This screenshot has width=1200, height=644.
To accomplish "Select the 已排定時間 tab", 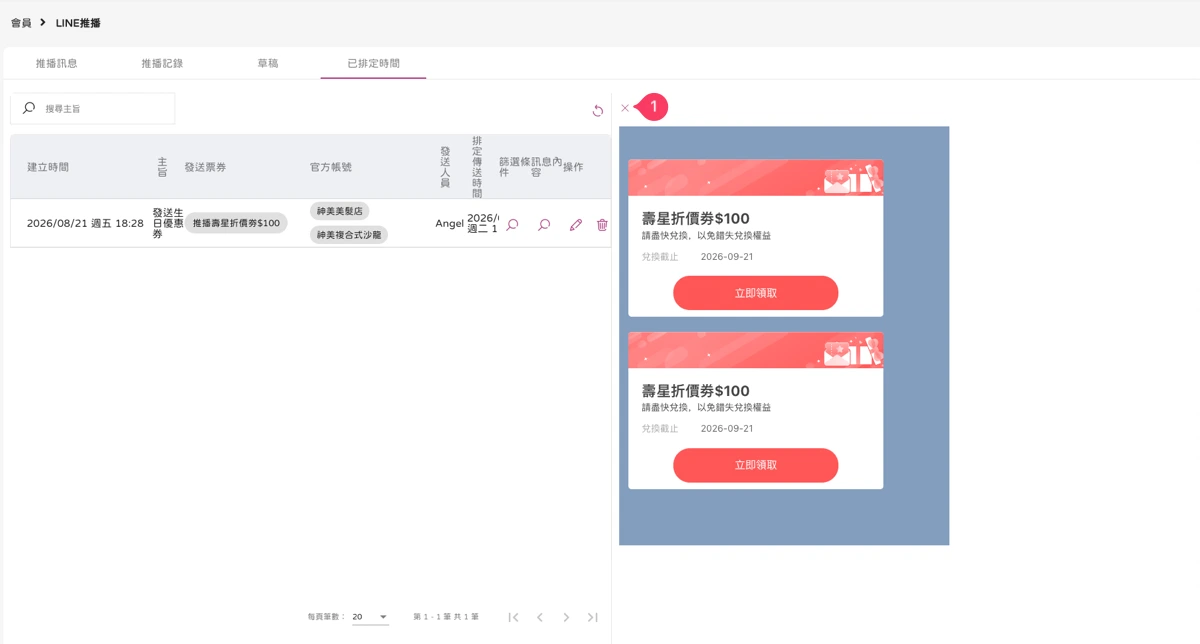I will point(373,63).
